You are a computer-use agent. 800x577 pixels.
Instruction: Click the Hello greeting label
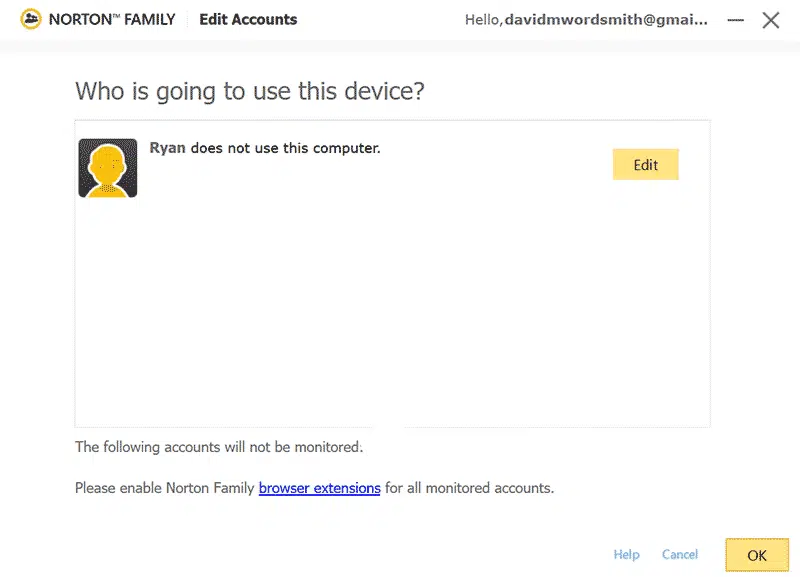click(x=484, y=19)
